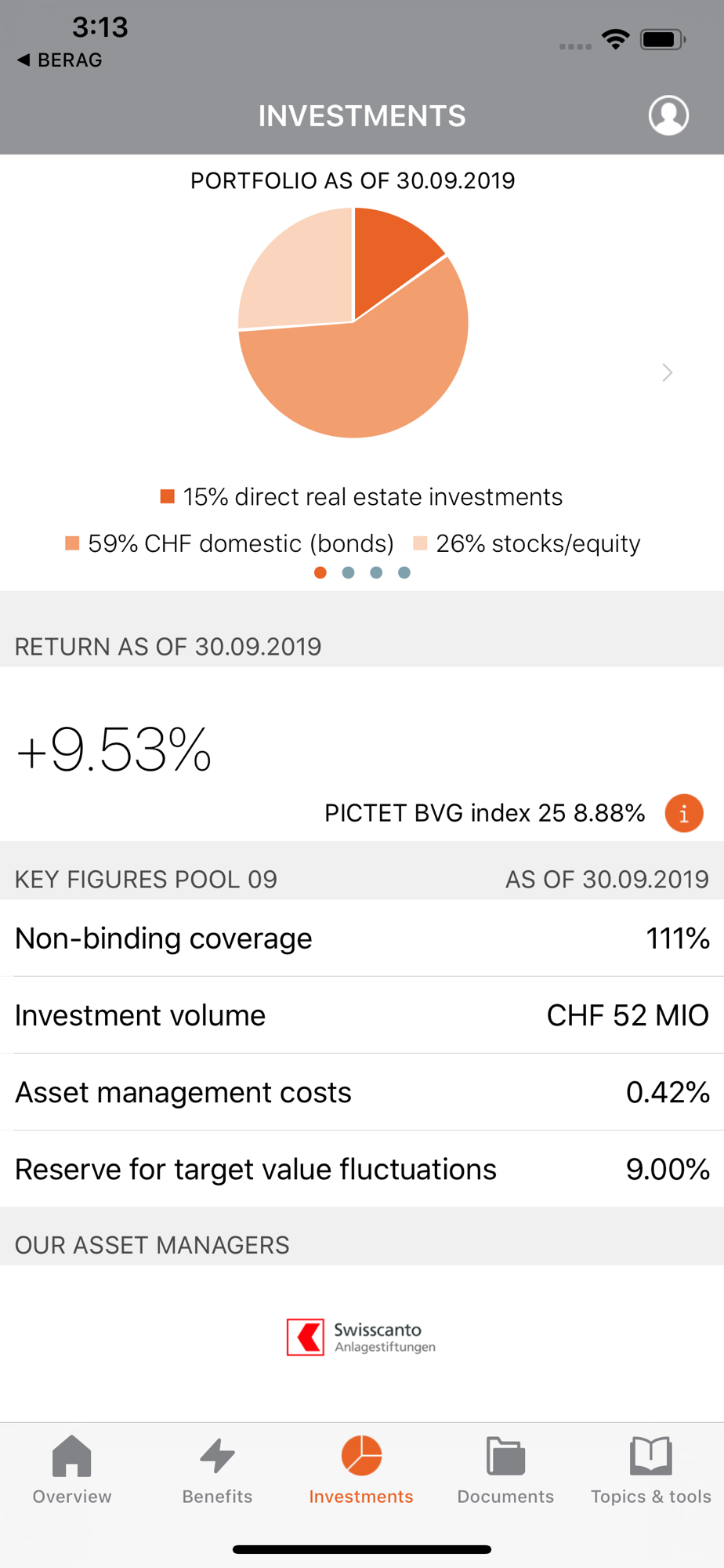Tap the CHF domestic bonds legend swatch
The height and width of the screenshot is (1568, 724).
coord(72,543)
